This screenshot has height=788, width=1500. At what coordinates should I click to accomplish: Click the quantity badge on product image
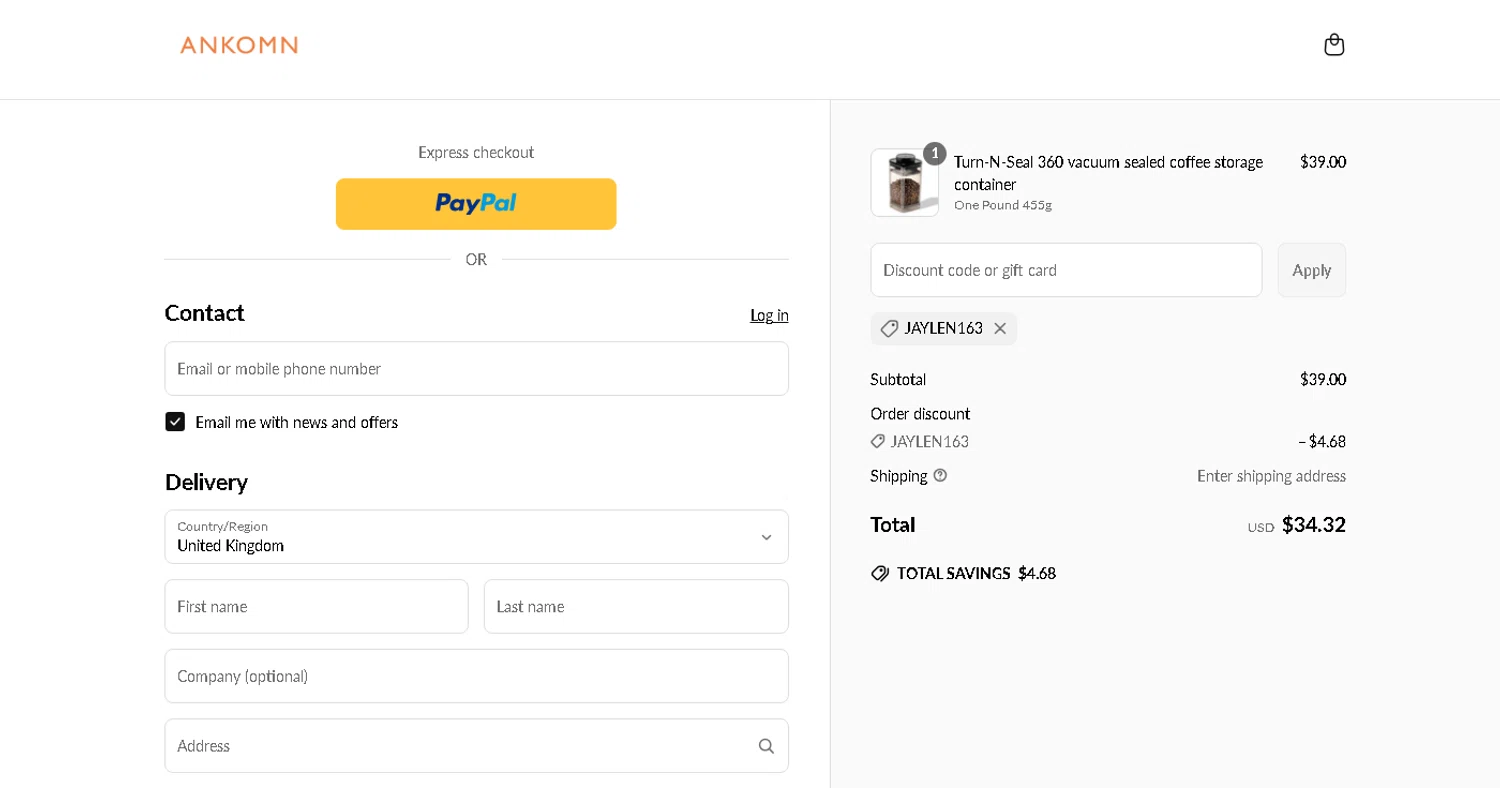point(935,153)
